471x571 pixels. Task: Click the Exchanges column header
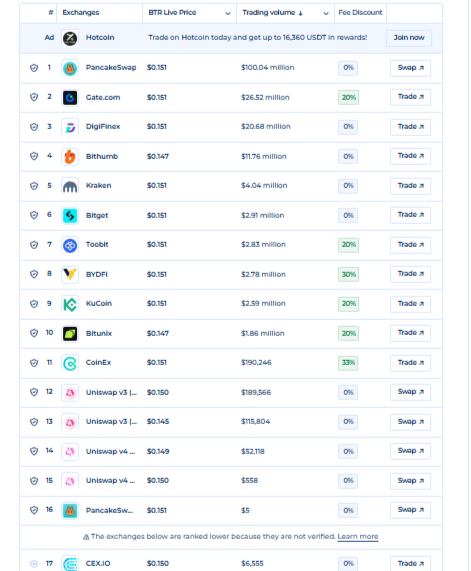point(81,12)
